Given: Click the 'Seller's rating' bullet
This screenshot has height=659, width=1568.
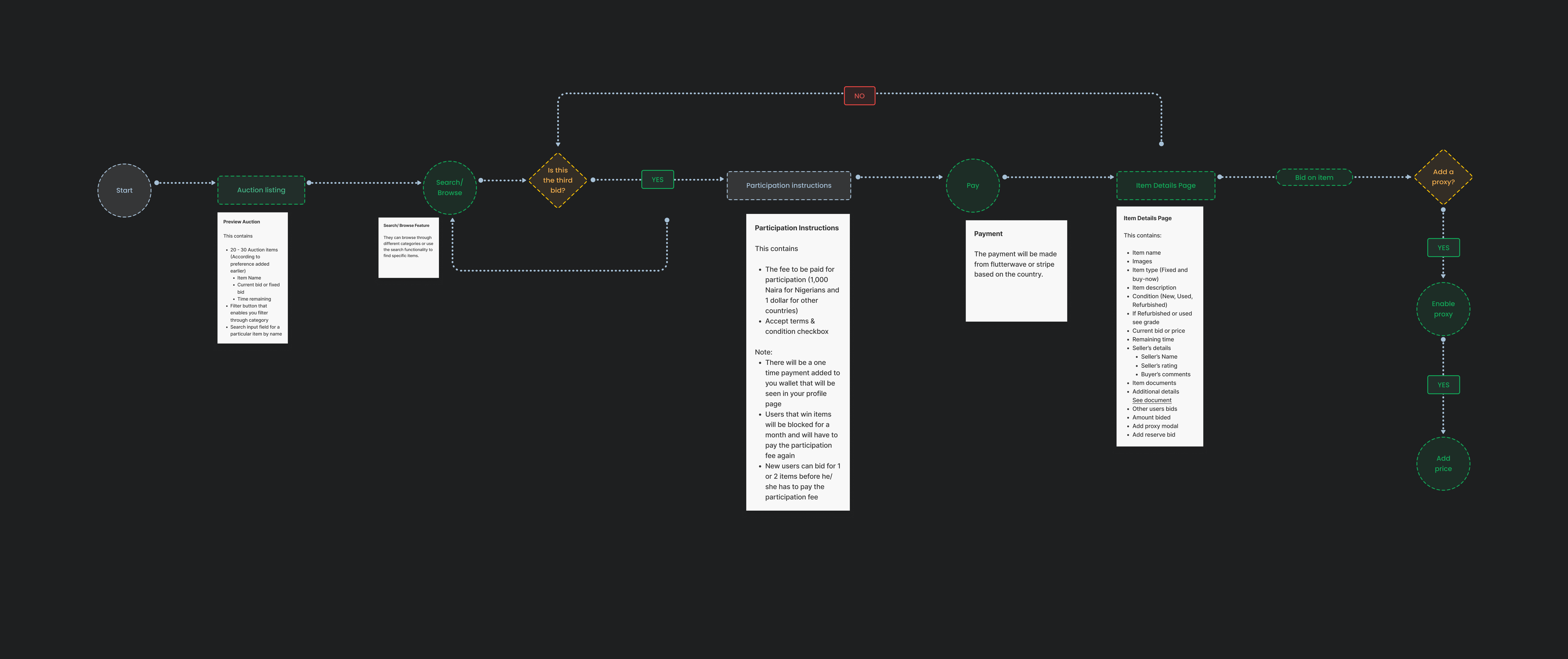Looking at the screenshot, I should click(1159, 366).
